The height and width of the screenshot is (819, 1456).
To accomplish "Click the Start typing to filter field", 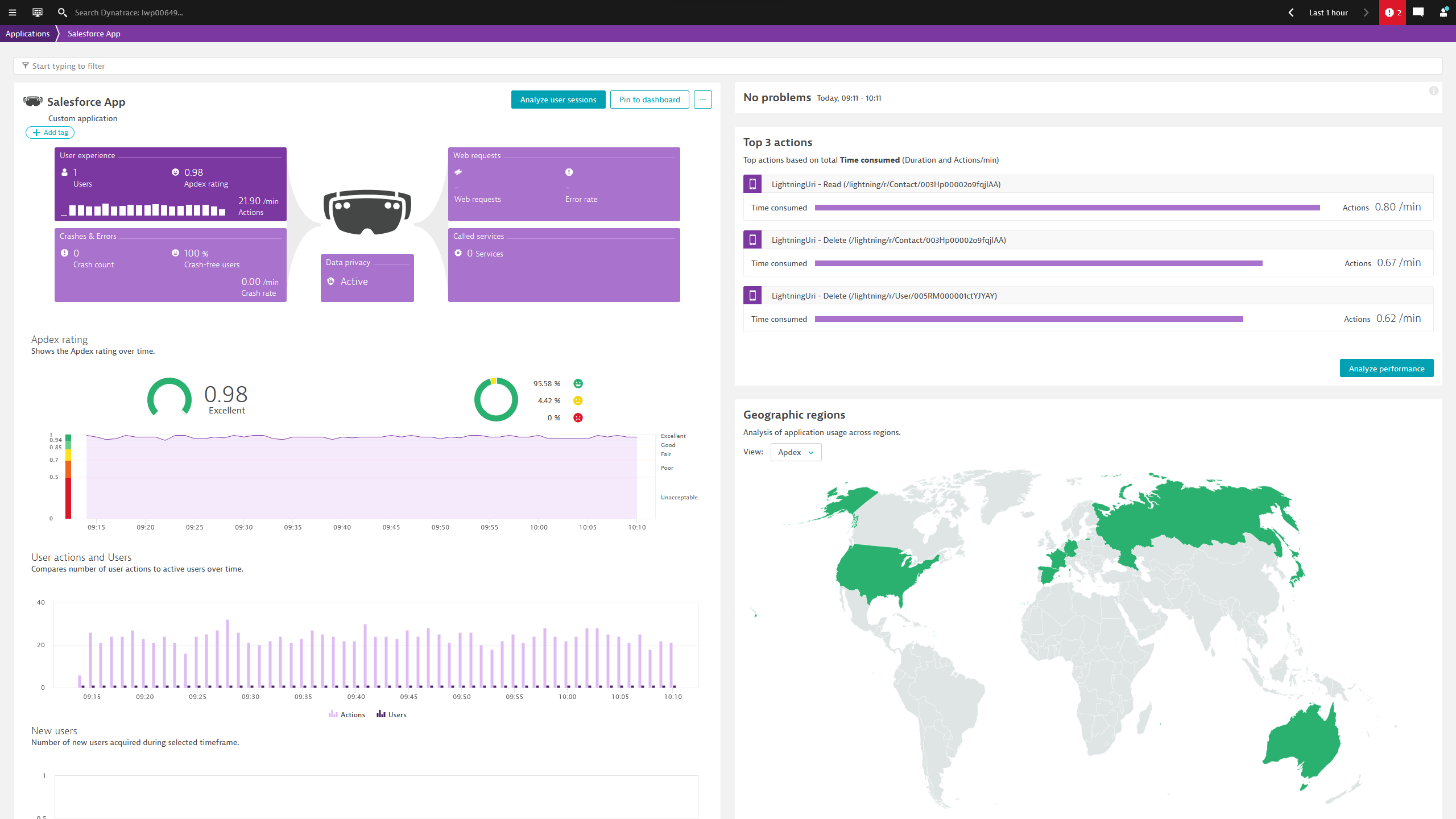I will coord(727,66).
